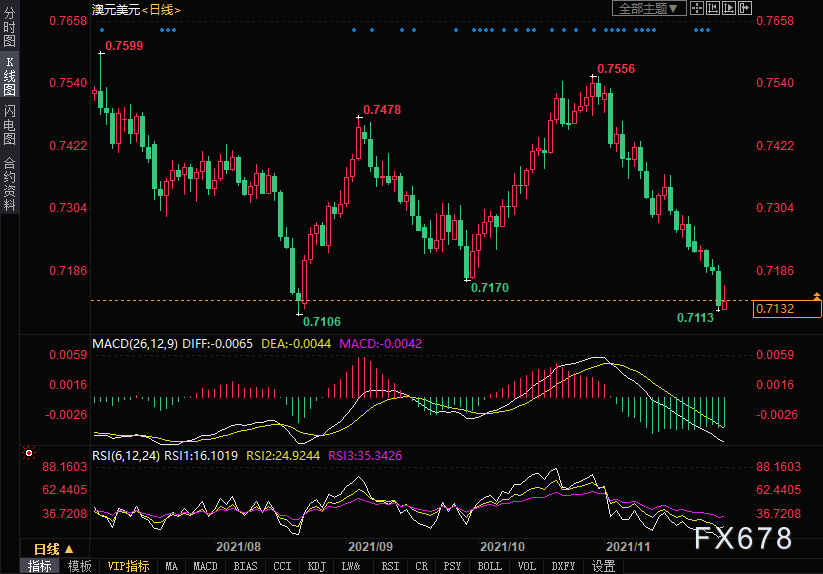Expand the 日线 period selector at bottom left
The height and width of the screenshot is (574, 823).
54,549
